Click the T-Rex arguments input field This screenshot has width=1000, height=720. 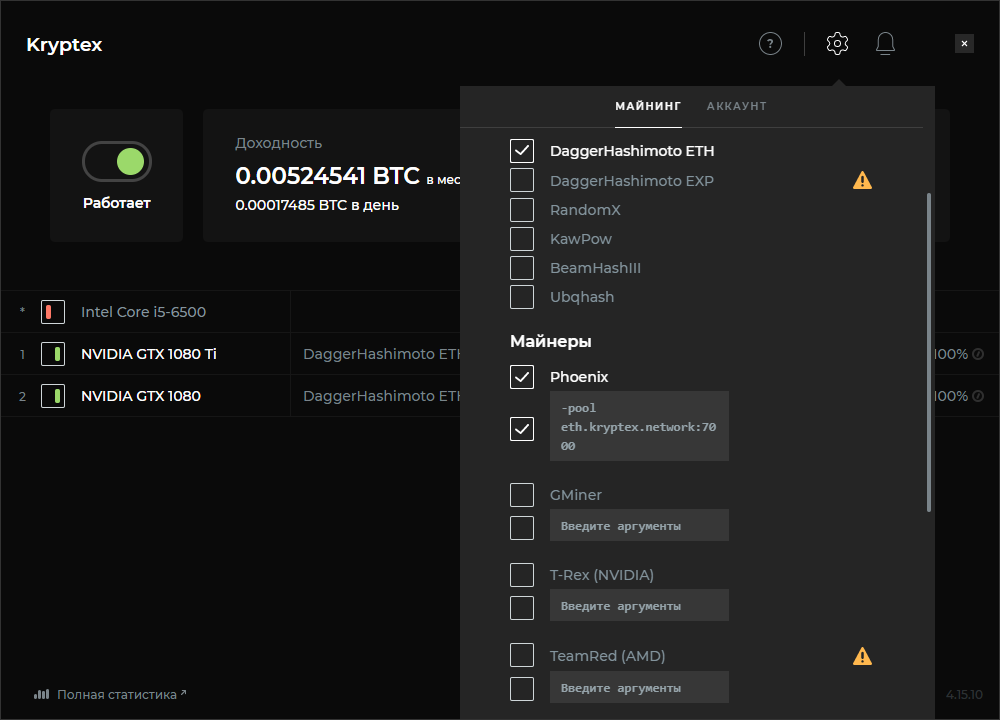[x=639, y=605]
